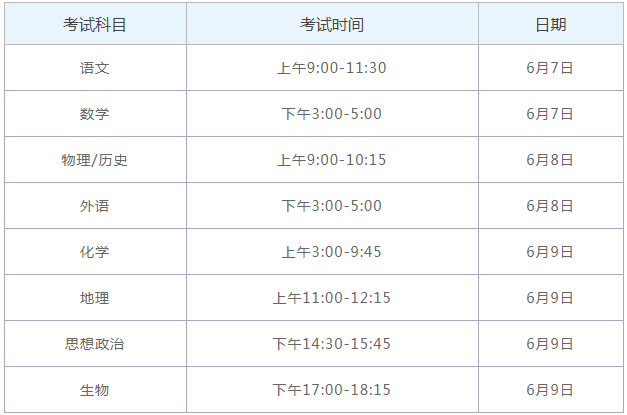
Task: Select the 生物 subject cell
Action: tap(95, 390)
